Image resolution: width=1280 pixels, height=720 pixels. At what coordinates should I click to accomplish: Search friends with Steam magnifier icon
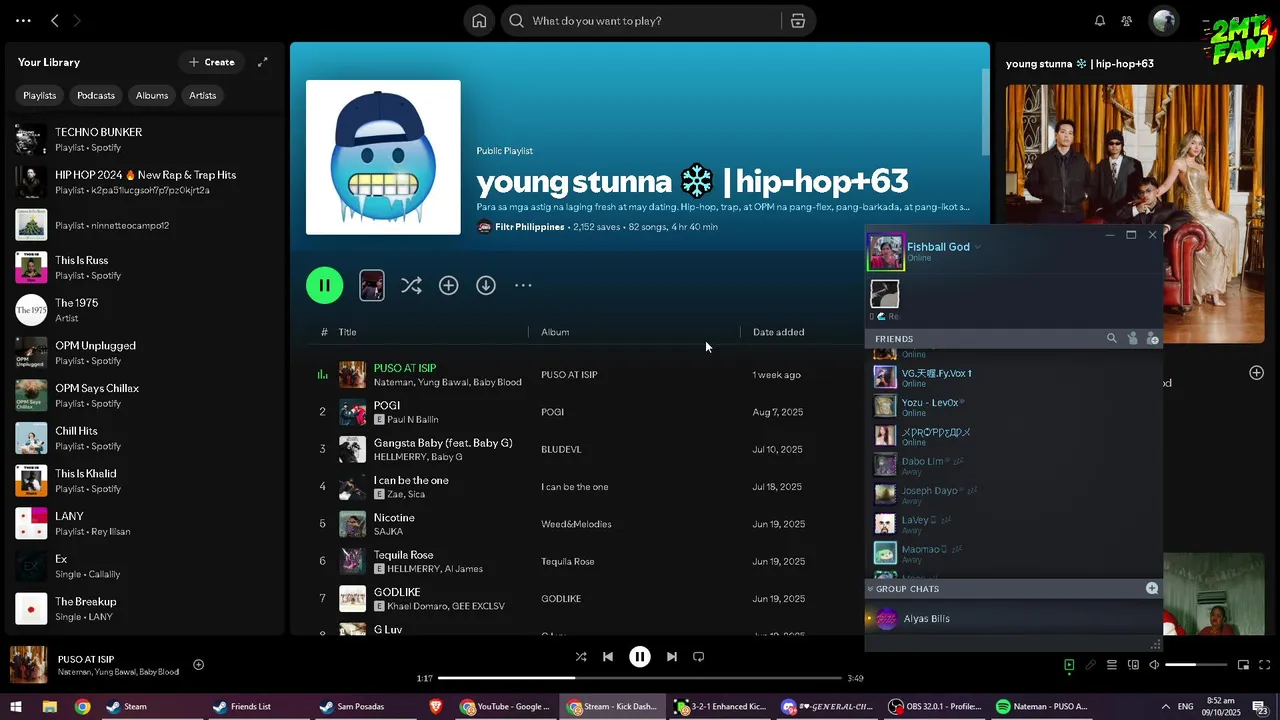[x=1111, y=339]
